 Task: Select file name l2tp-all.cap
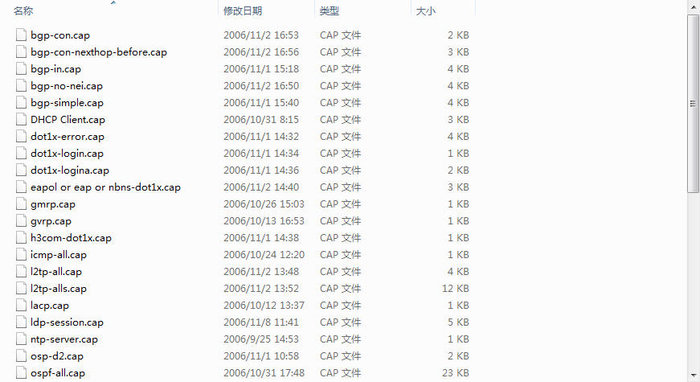[56, 272]
